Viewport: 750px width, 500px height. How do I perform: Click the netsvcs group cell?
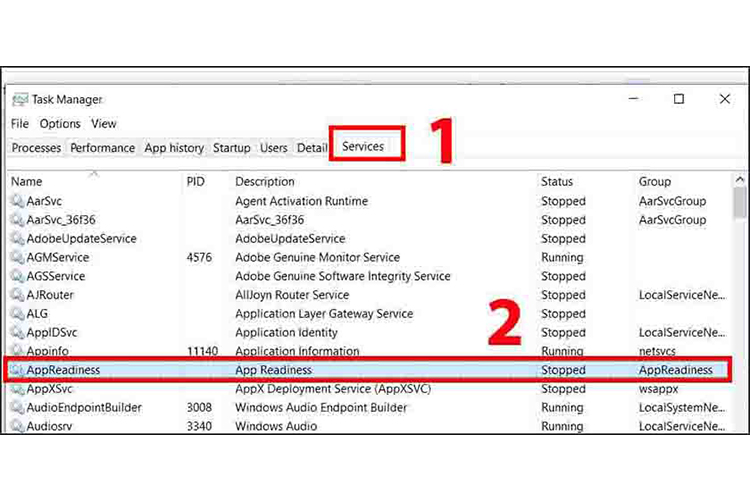point(657,351)
